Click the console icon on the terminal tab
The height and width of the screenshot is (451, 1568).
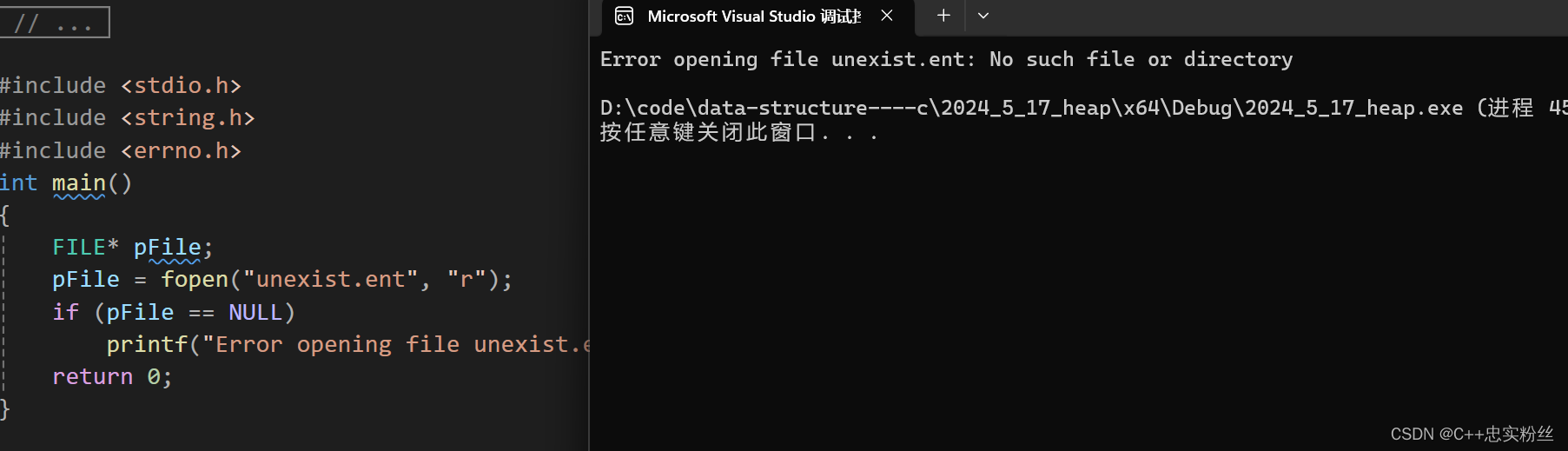624,16
